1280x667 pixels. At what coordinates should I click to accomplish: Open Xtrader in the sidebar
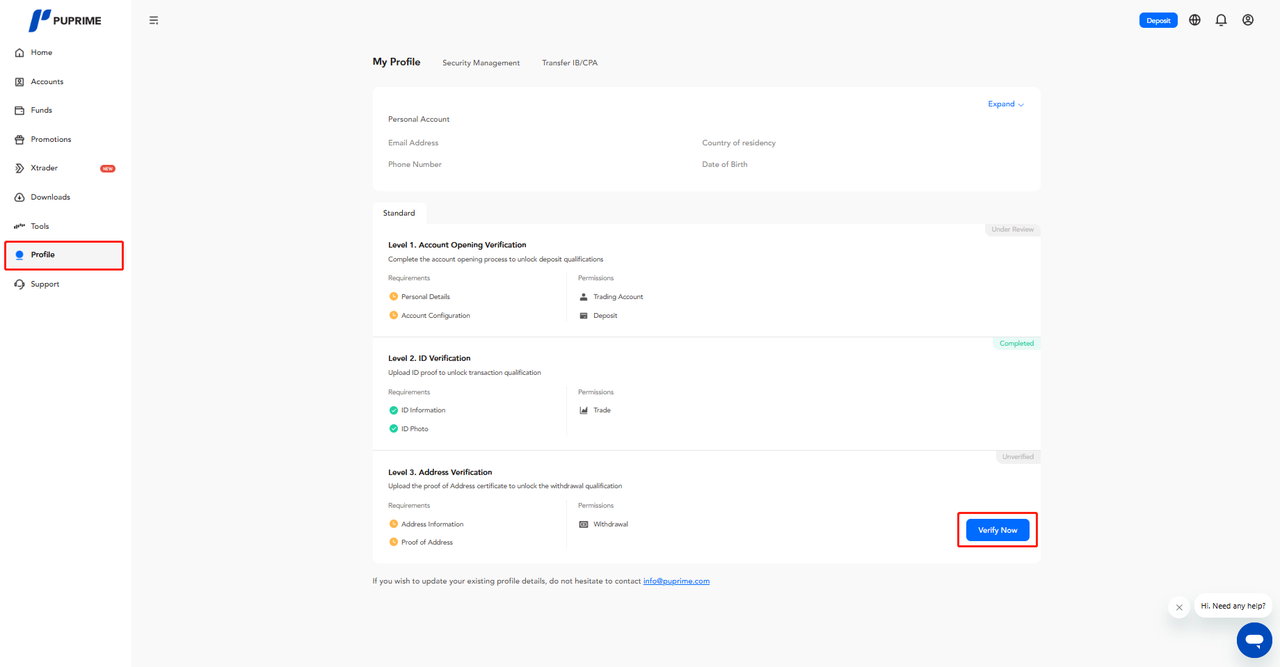click(44, 169)
